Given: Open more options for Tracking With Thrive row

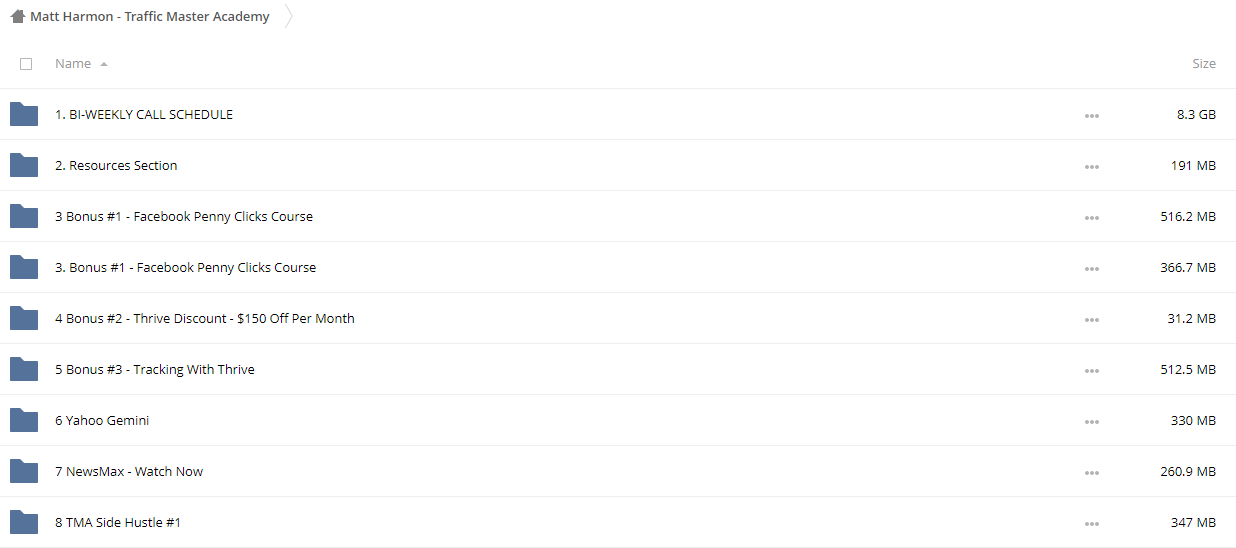Looking at the screenshot, I should tap(1091, 370).
